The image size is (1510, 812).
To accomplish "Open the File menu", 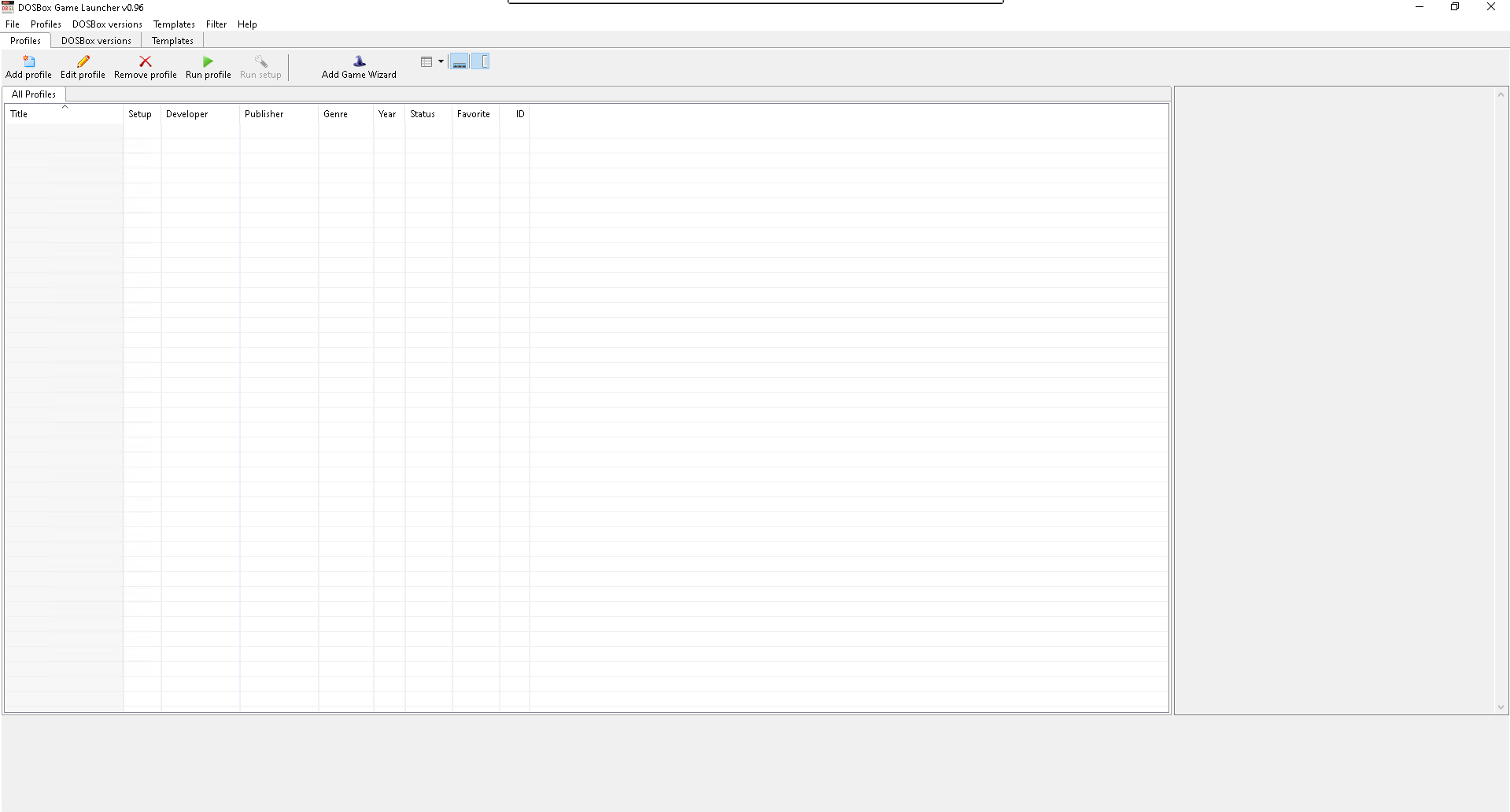I will (x=13, y=24).
